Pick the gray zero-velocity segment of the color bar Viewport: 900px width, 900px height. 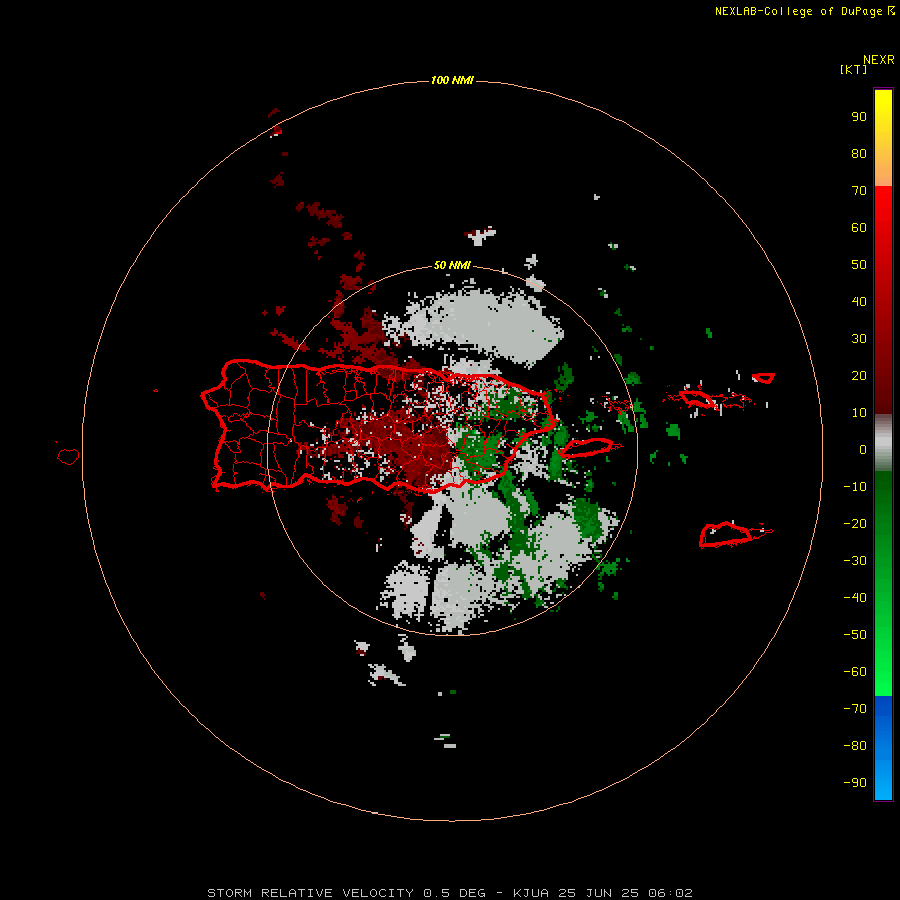(883, 443)
